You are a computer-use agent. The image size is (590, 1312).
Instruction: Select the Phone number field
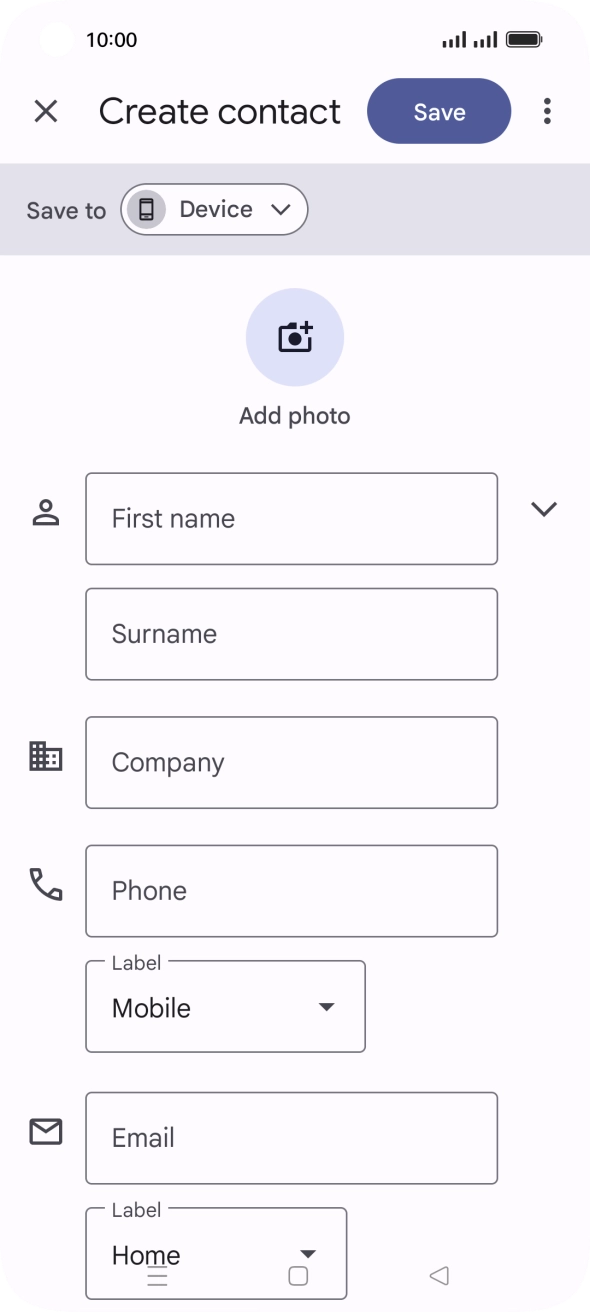(291, 890)
